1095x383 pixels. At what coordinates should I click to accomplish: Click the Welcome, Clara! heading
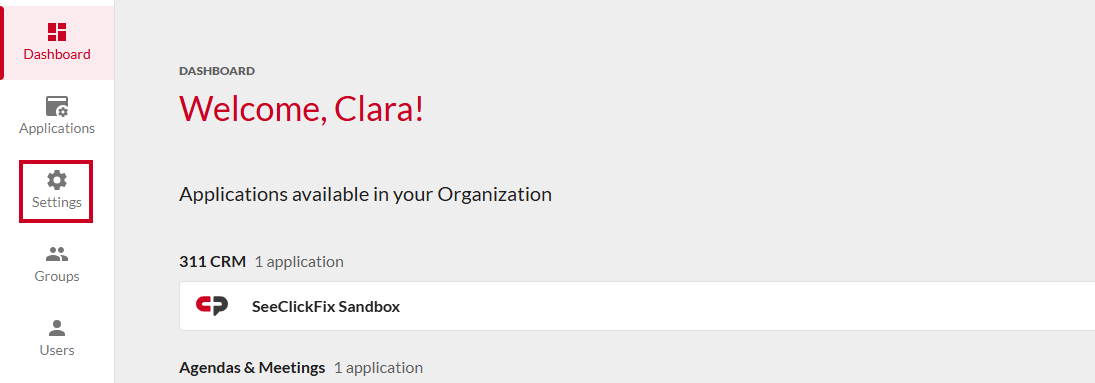(x=302, y=108)
